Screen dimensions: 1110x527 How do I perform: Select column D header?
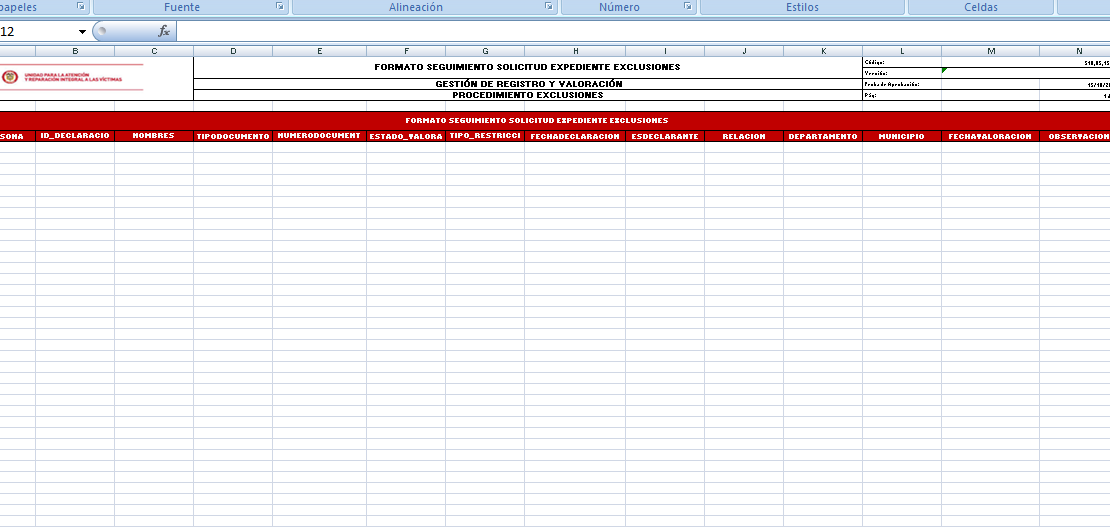pos(233,51)
